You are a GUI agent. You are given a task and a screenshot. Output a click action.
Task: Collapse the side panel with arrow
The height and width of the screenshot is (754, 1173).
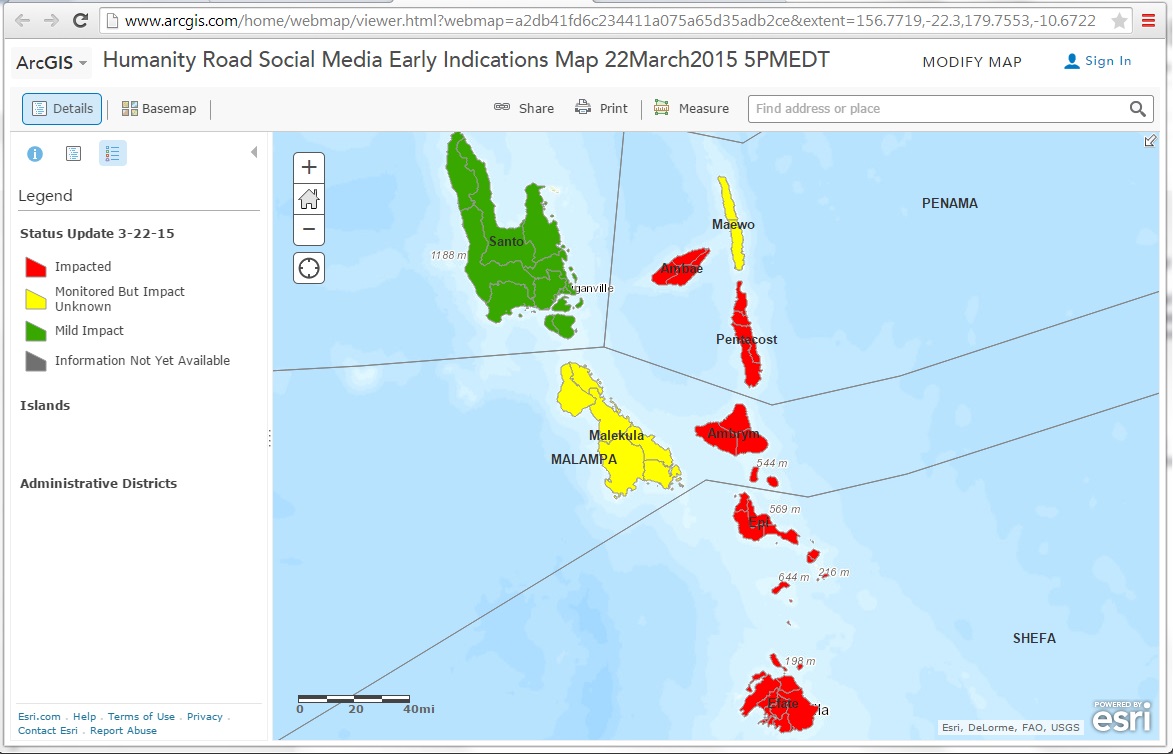tap(254, 152)
